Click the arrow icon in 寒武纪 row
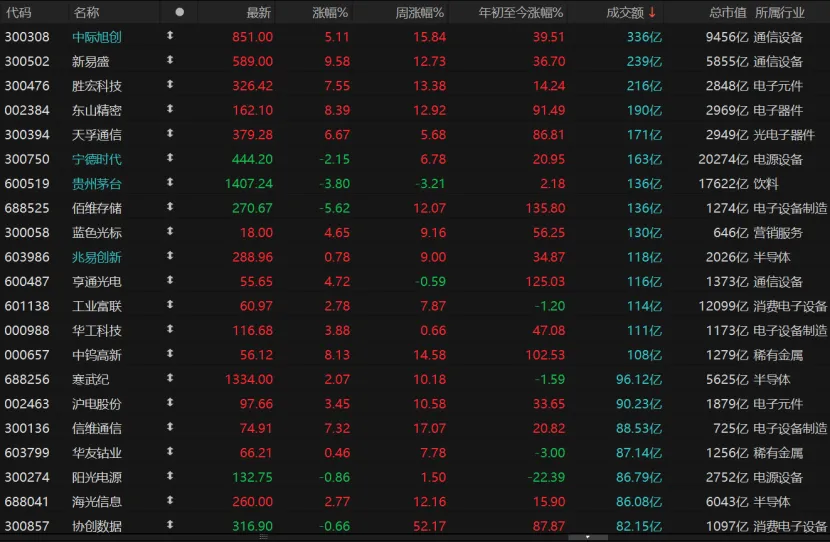The width and height of the screenshot is (830, 542). tap(169, 379)
